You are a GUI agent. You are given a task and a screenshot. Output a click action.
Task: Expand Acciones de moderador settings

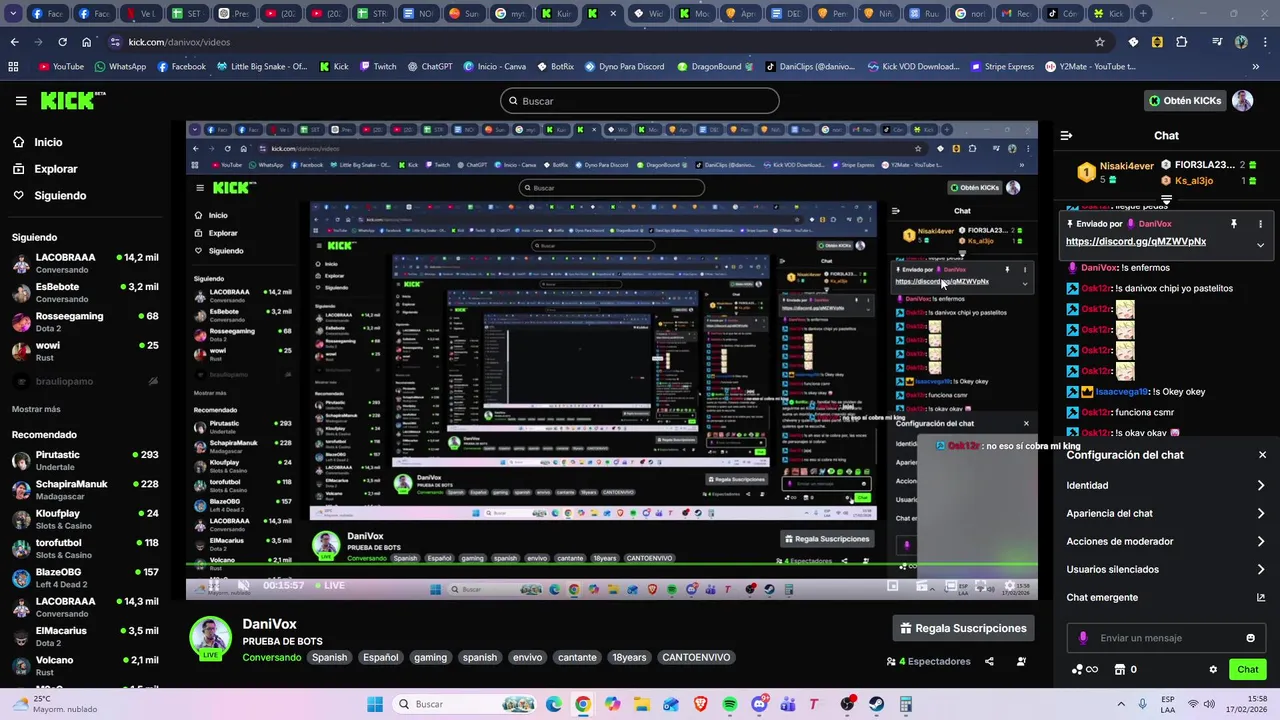tap(1166, 541)
